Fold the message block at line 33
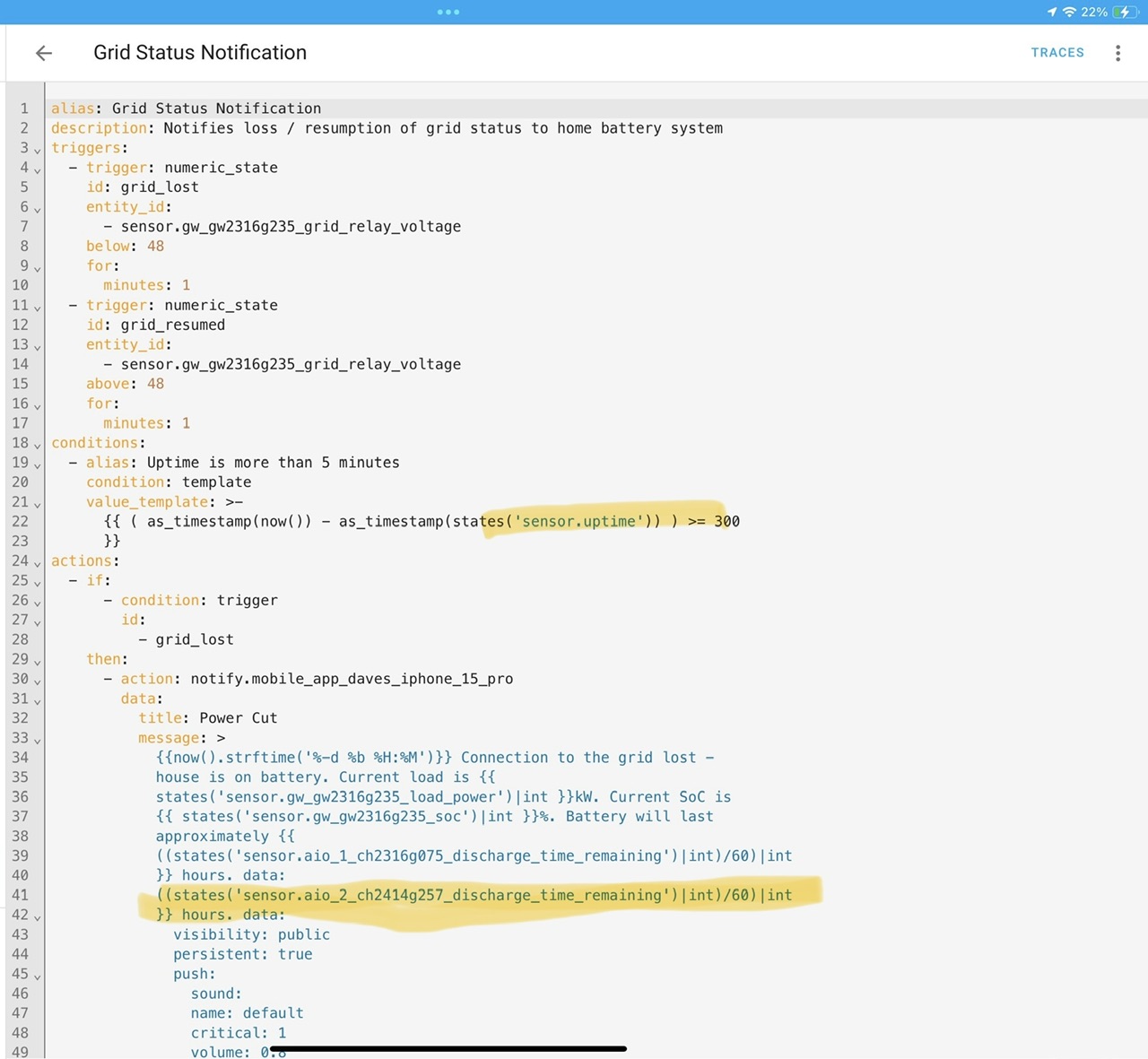The image size is (1148, 1059). point(38,740)
